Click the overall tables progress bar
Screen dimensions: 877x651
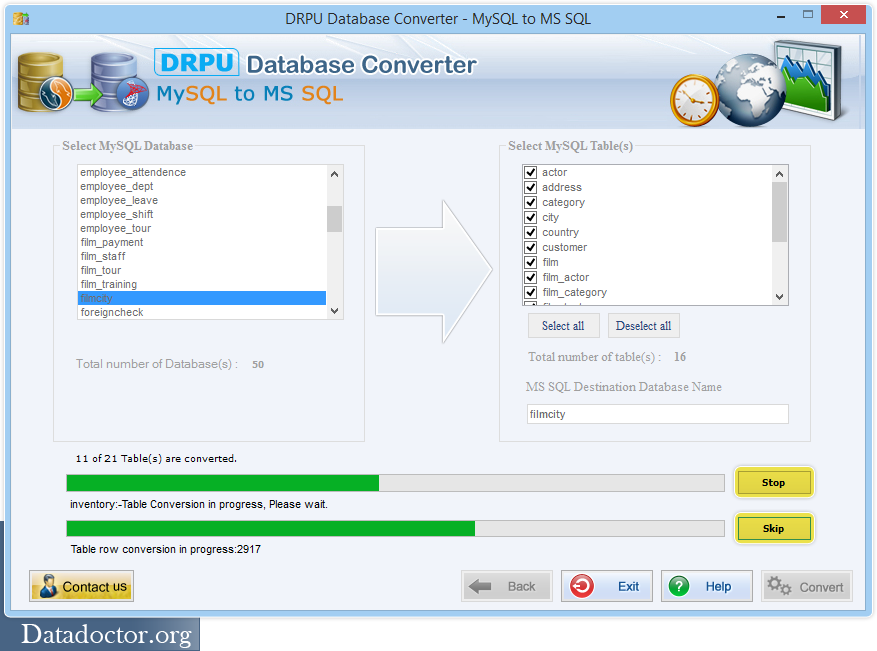[x=395, y=483]
